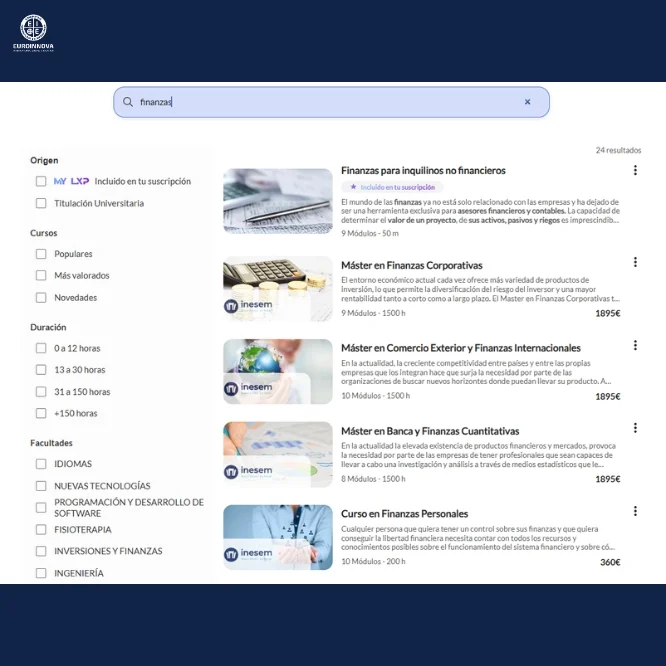Click the magnifying glass search icon

(128, 102)
